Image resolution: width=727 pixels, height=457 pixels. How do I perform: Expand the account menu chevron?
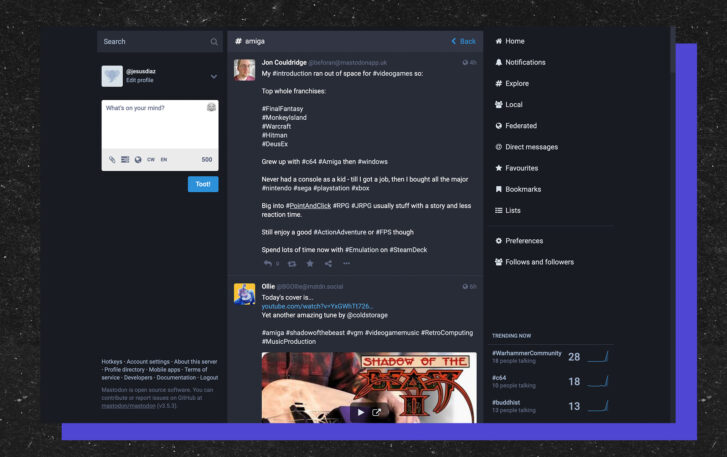click(213, 76)
